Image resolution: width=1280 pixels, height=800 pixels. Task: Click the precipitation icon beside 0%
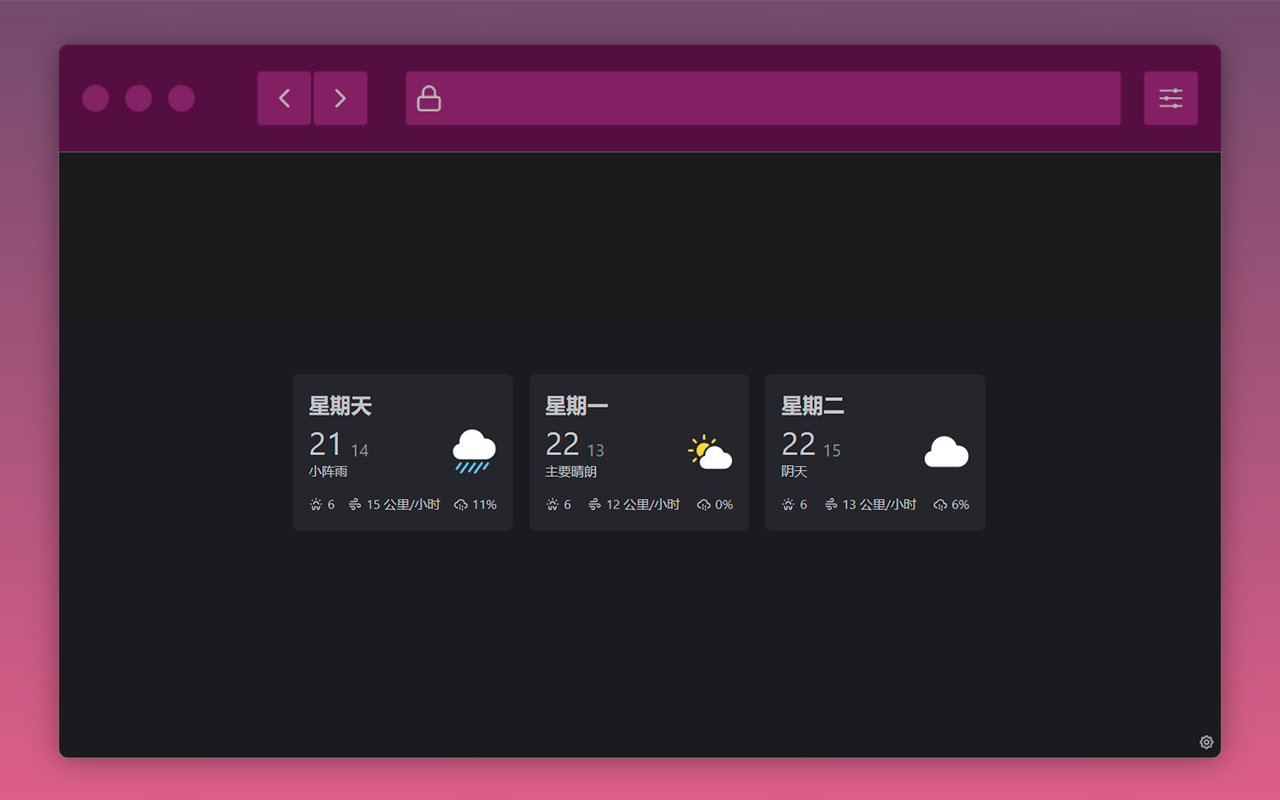point(704,505)
